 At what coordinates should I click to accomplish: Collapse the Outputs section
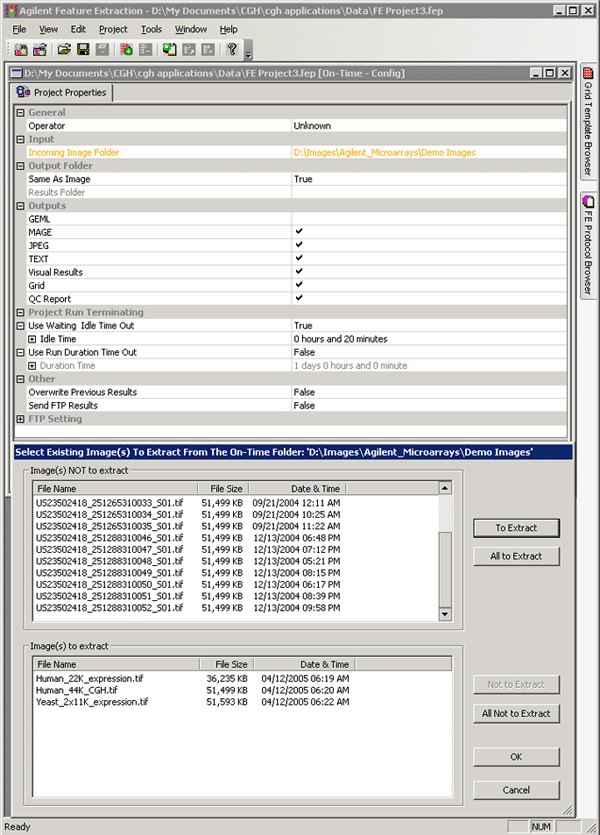[21, 206]
